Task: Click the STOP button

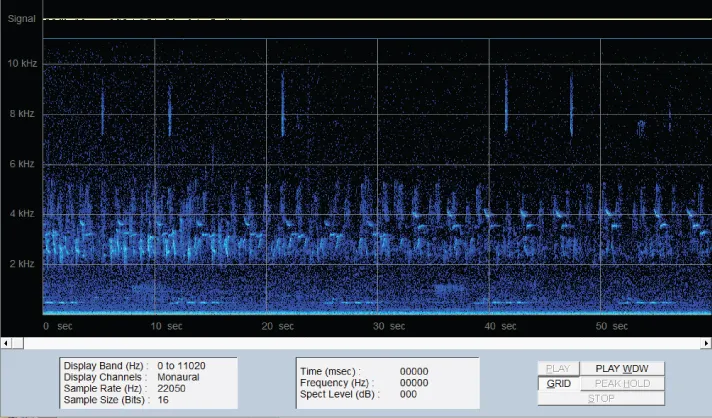Action: [601, 398]
